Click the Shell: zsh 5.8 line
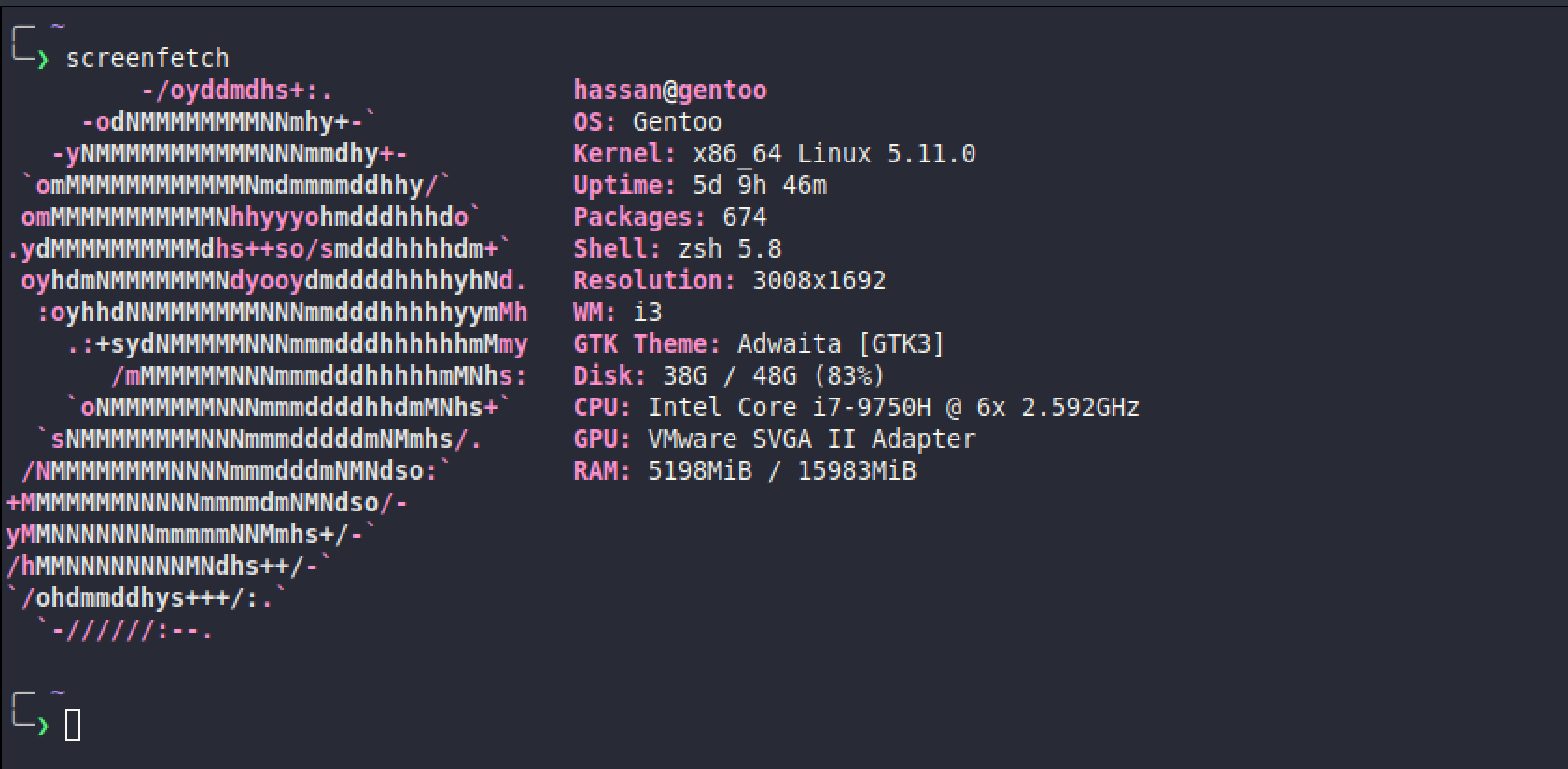Image resolution: width=1568 pixels, height=769 pixels. click(677, 249)
